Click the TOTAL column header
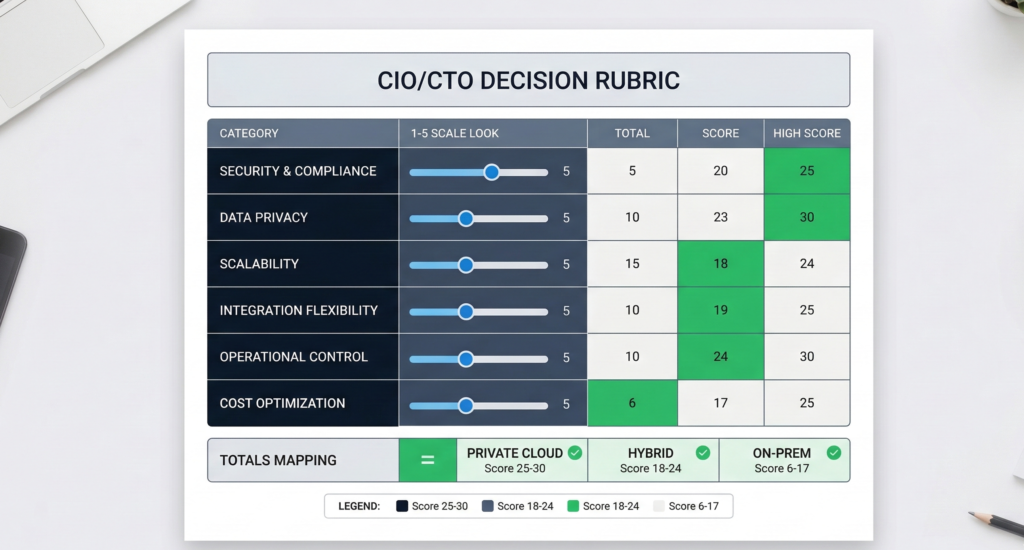Image resolution: width=1024 pixels, height=550 pixels. (632, 133)
